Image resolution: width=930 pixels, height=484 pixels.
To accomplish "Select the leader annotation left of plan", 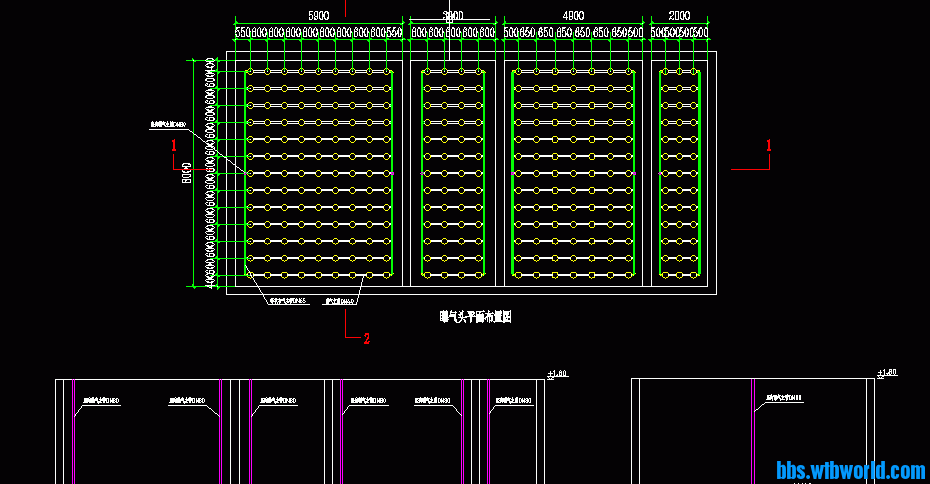I will [x=168, y=125].
